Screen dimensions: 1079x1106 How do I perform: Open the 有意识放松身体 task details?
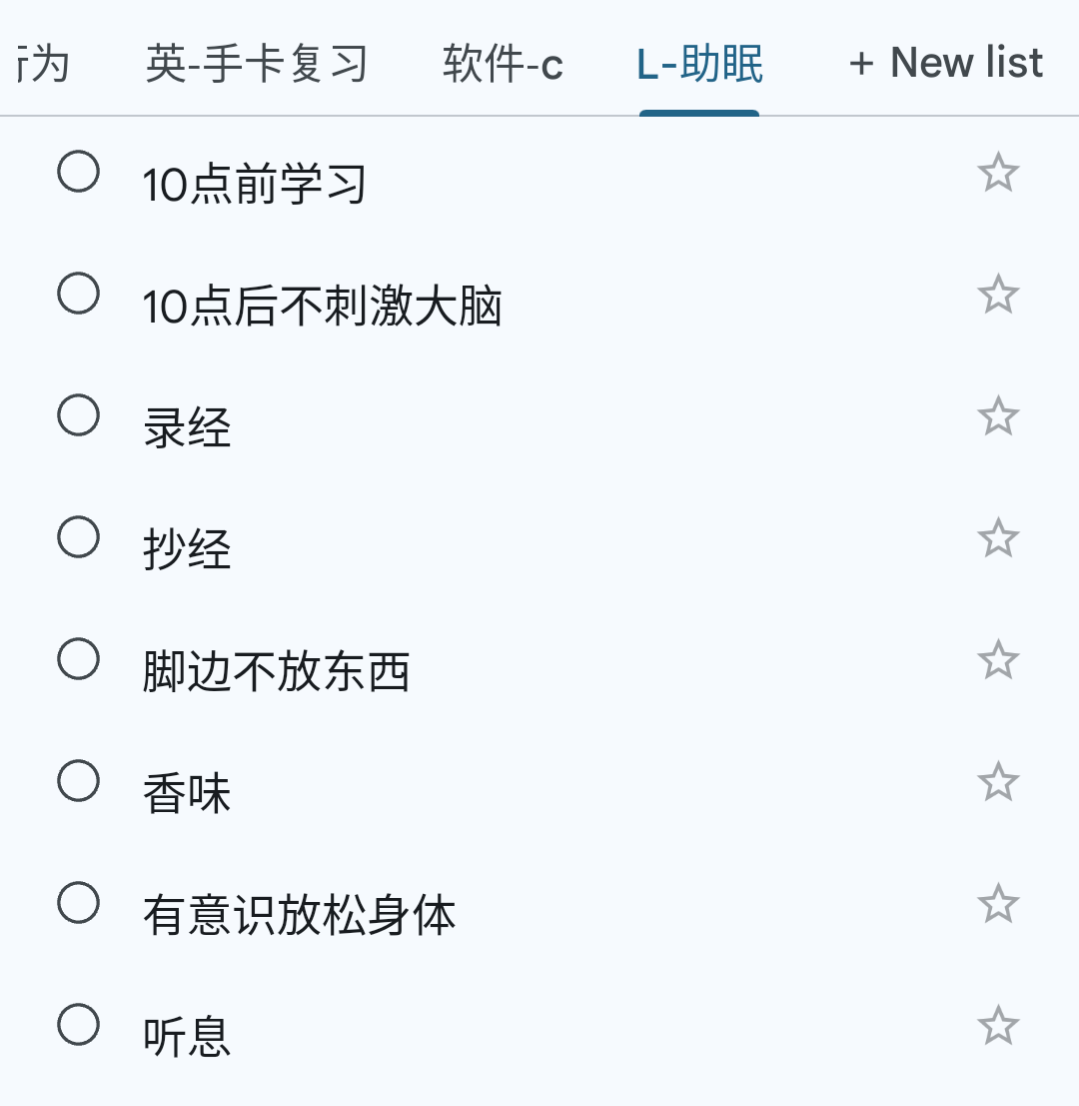click(299, 915)
